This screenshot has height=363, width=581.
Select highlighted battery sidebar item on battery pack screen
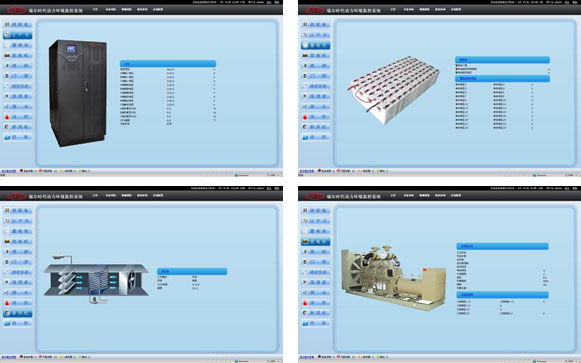pos(316,45)
